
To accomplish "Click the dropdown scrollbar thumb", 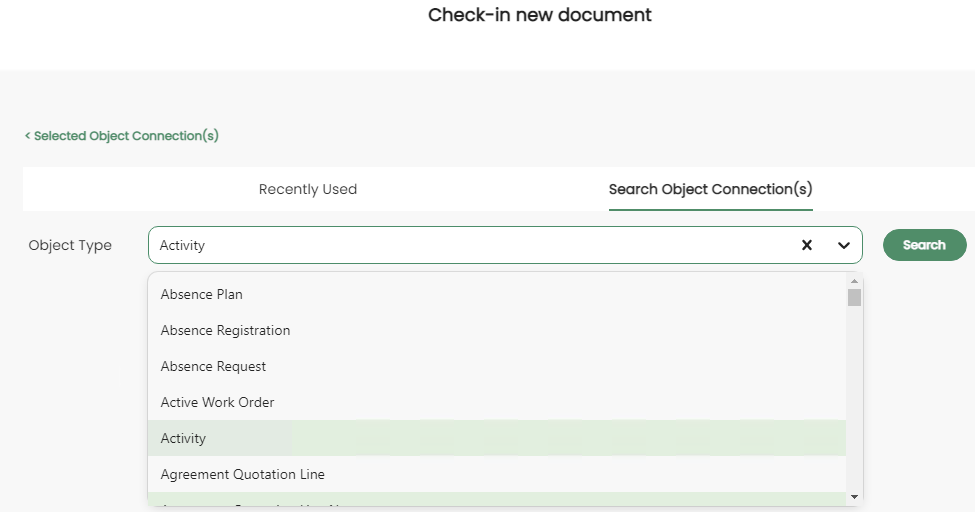I will coord(854,297).
